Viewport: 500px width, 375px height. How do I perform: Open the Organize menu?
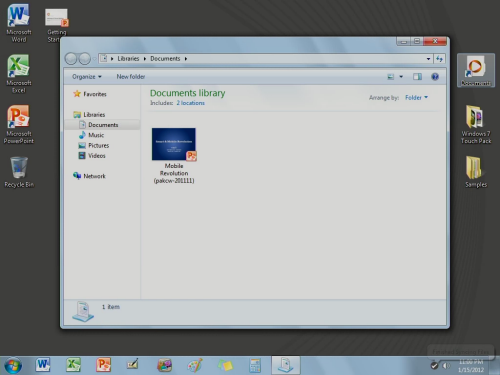(87, 77)
